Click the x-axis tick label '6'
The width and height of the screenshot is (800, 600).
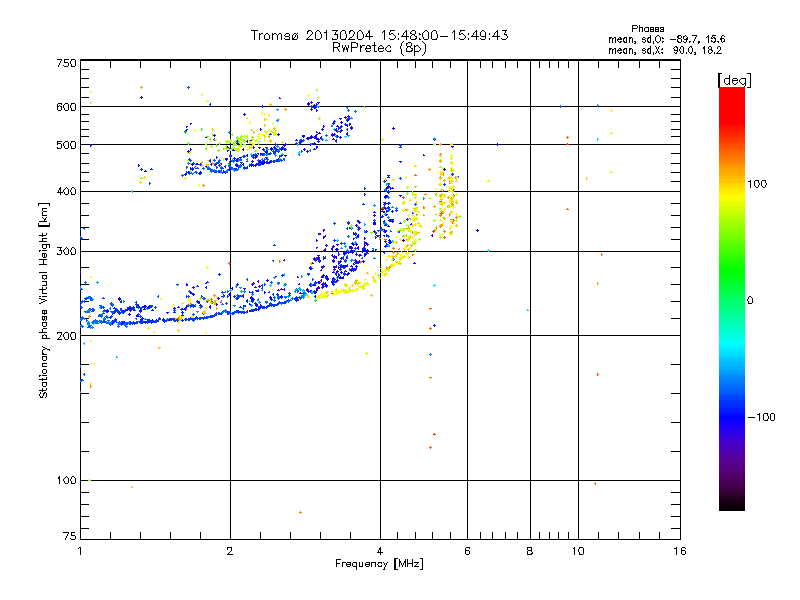click(467, 551)
